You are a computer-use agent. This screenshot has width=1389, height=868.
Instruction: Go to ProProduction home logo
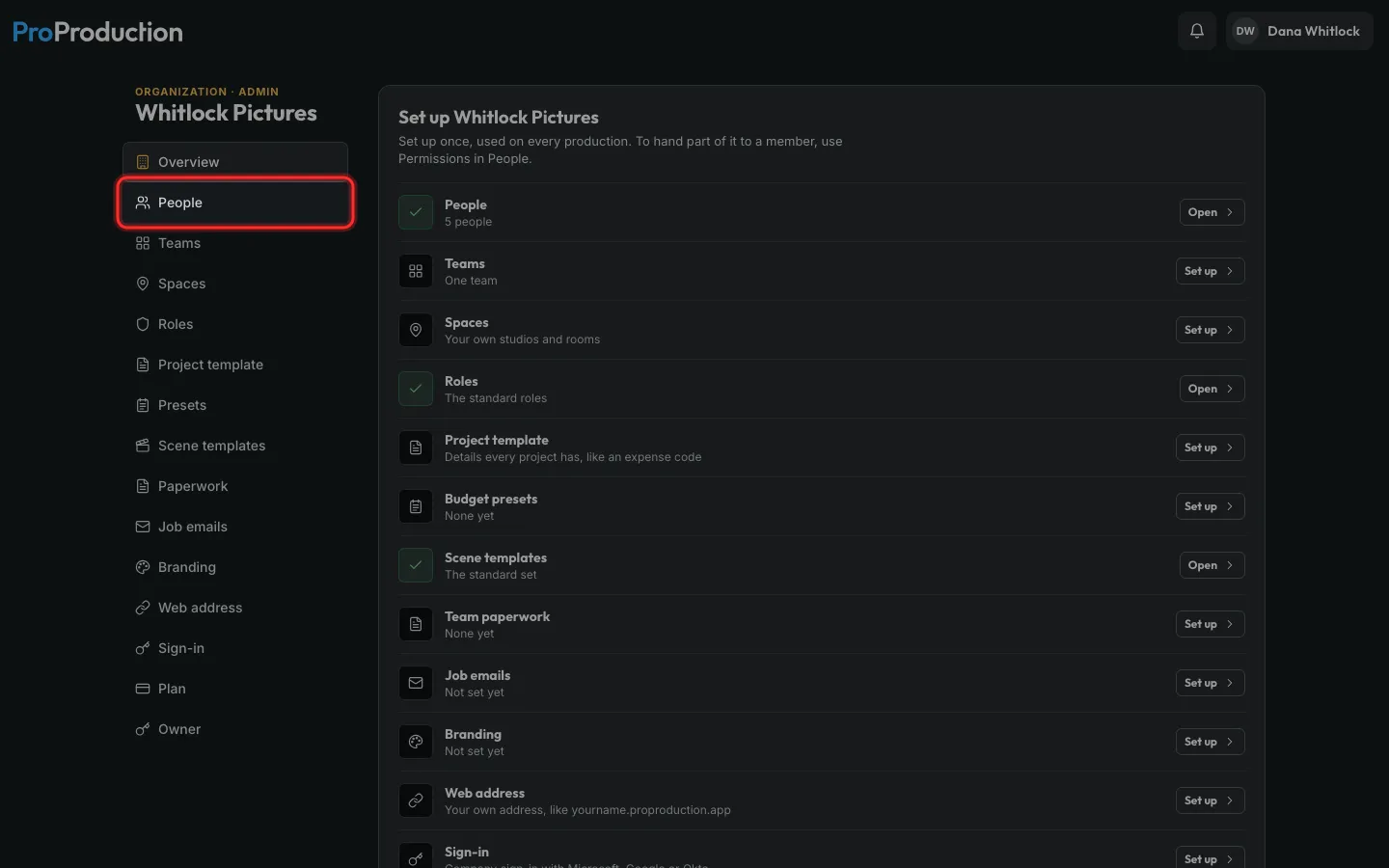coord(97,32)
